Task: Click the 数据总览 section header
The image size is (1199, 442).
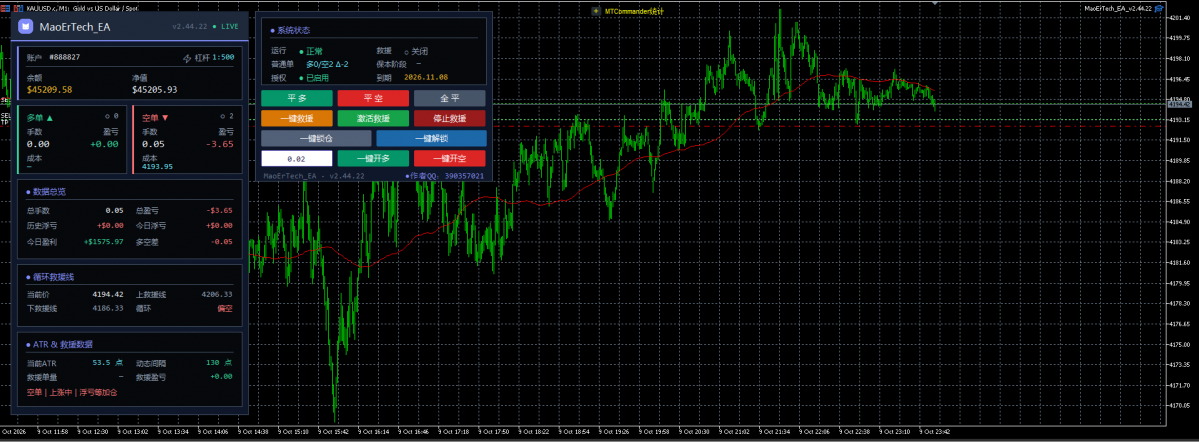Action: coord(46,192)
